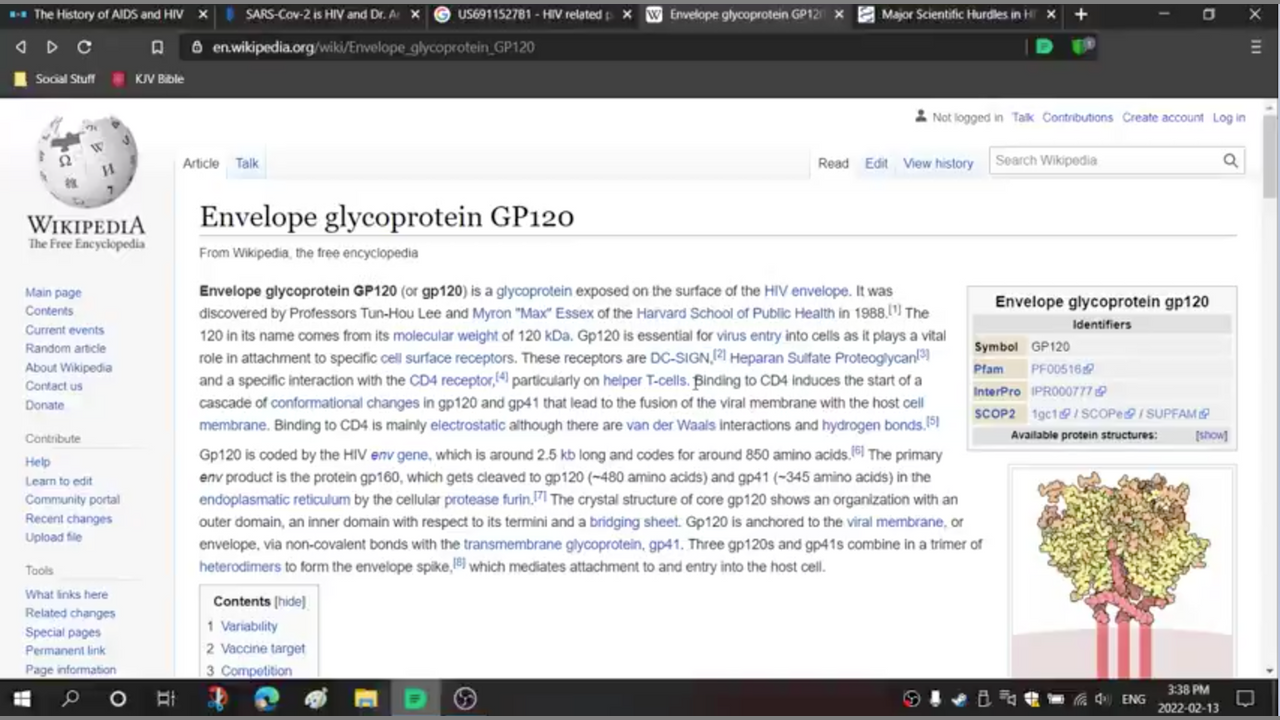Open File Explorer from the taskbar
Image resolution: width=1280 pixels, height=720 pixels.
(365, 699)
